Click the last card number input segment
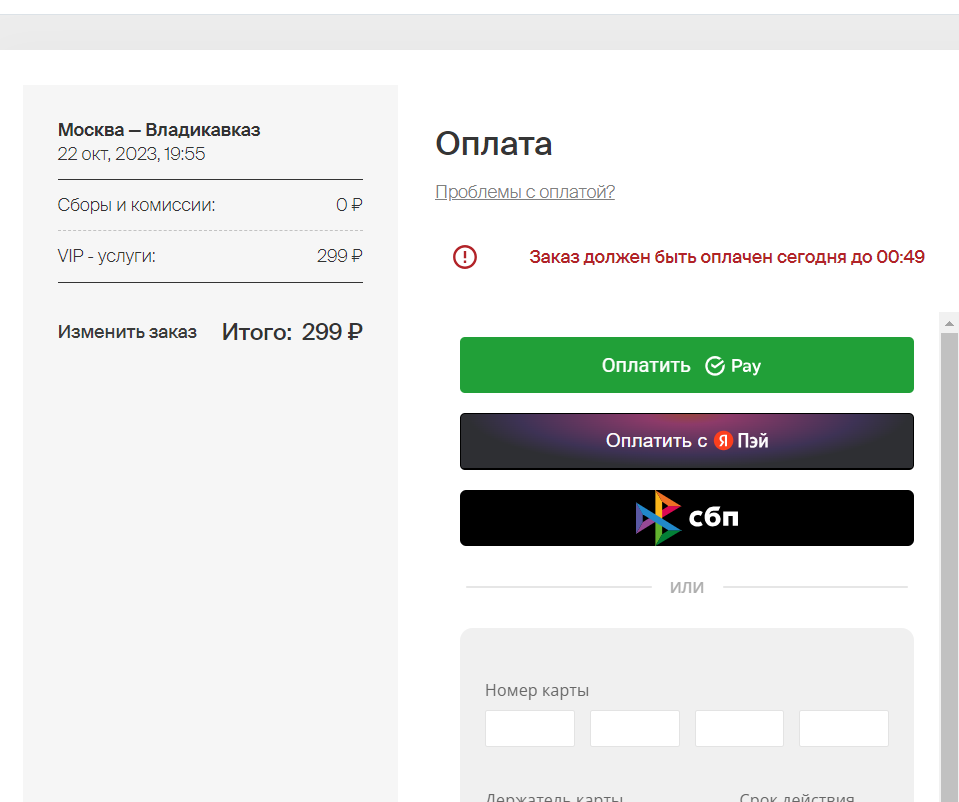The image size is (959, 802). click(843, 728)
